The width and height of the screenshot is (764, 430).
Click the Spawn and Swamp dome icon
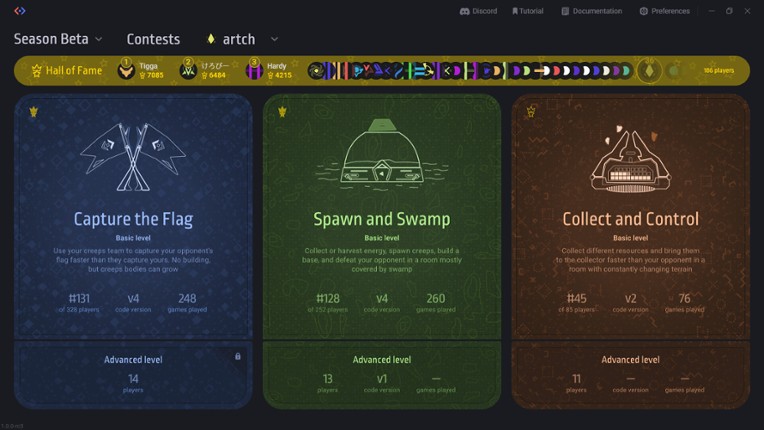pos(381,153)
